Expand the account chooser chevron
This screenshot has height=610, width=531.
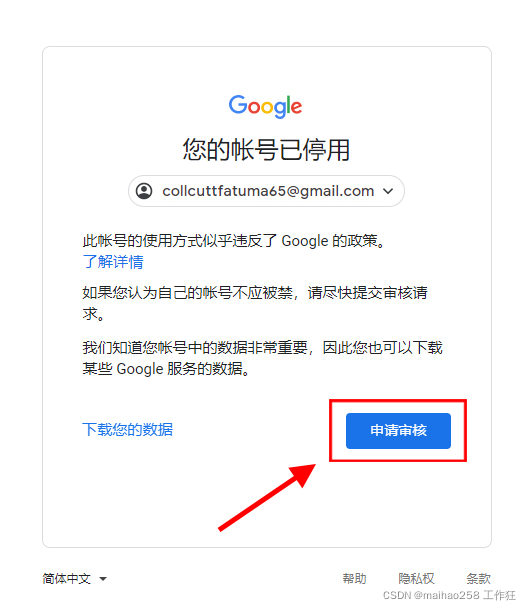[x=388, y=191]
